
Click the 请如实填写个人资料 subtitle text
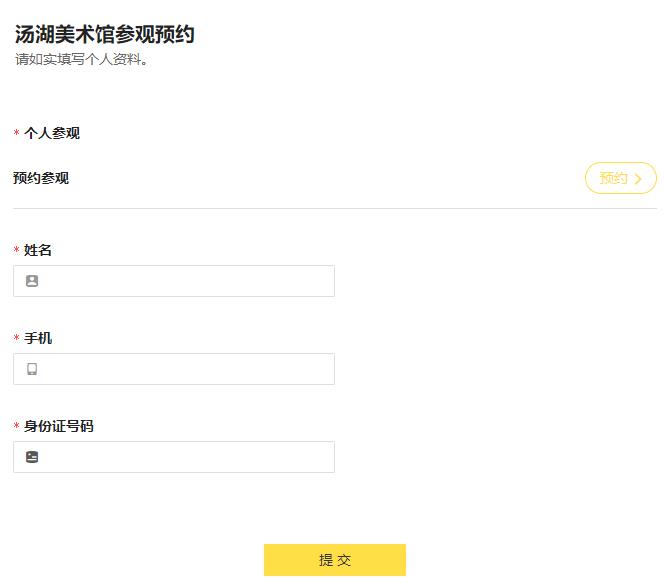click(81, 59)
